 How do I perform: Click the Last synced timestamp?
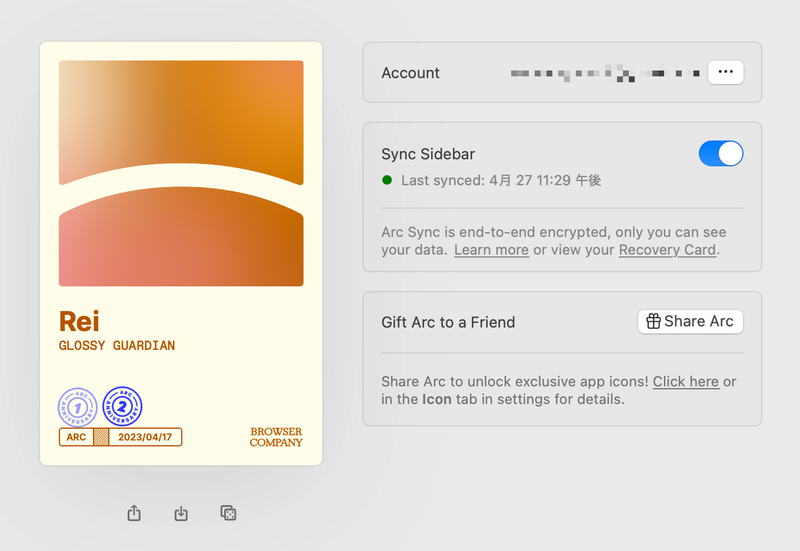pos(501,180)
